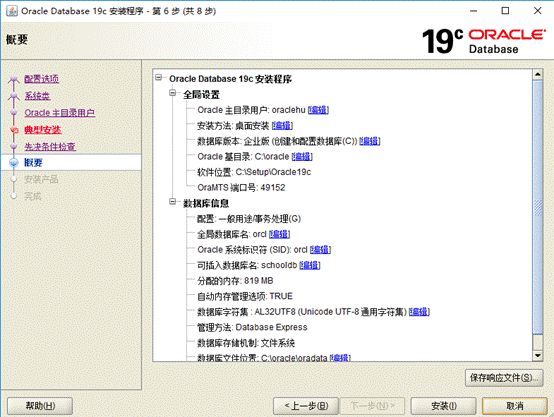Edit the 数据库字符集 AL32UTF8 setting

(419, 312)
